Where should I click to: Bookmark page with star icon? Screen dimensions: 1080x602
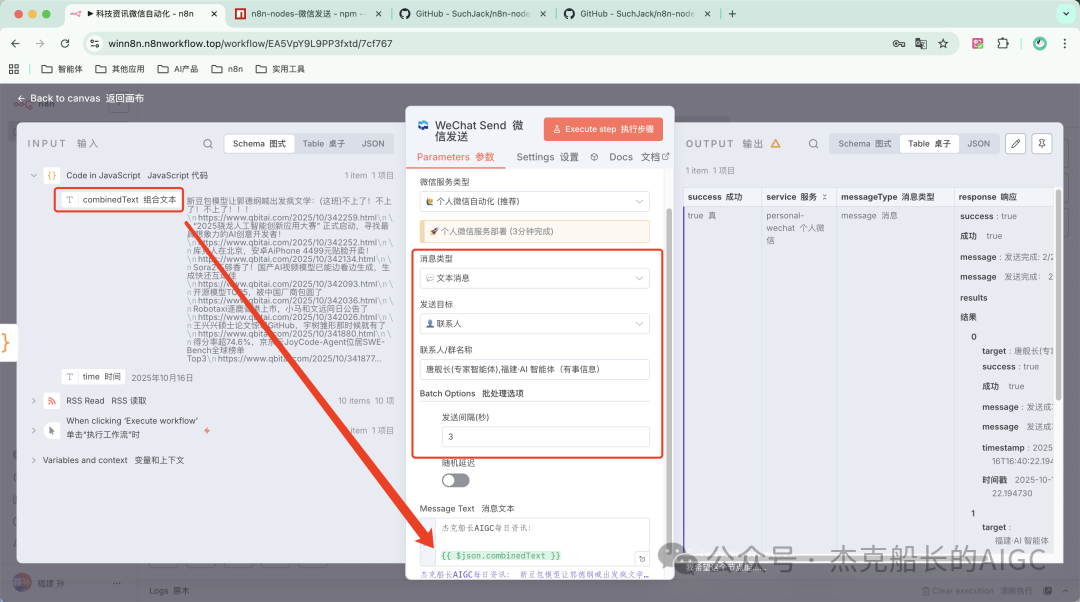pos(943,43)
